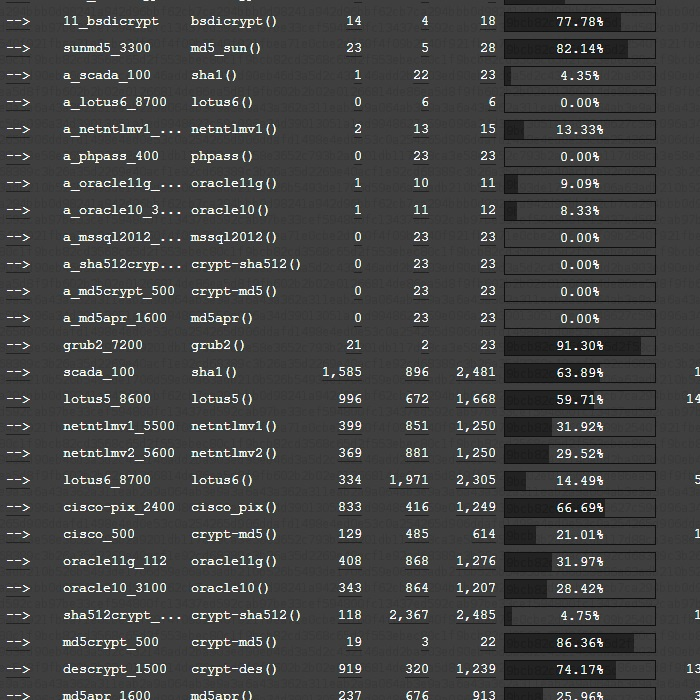The height and width of the screenshot is (700, 700).
Task: Click the a_md5crypt_500 name
Action: (x=118, y=291)
